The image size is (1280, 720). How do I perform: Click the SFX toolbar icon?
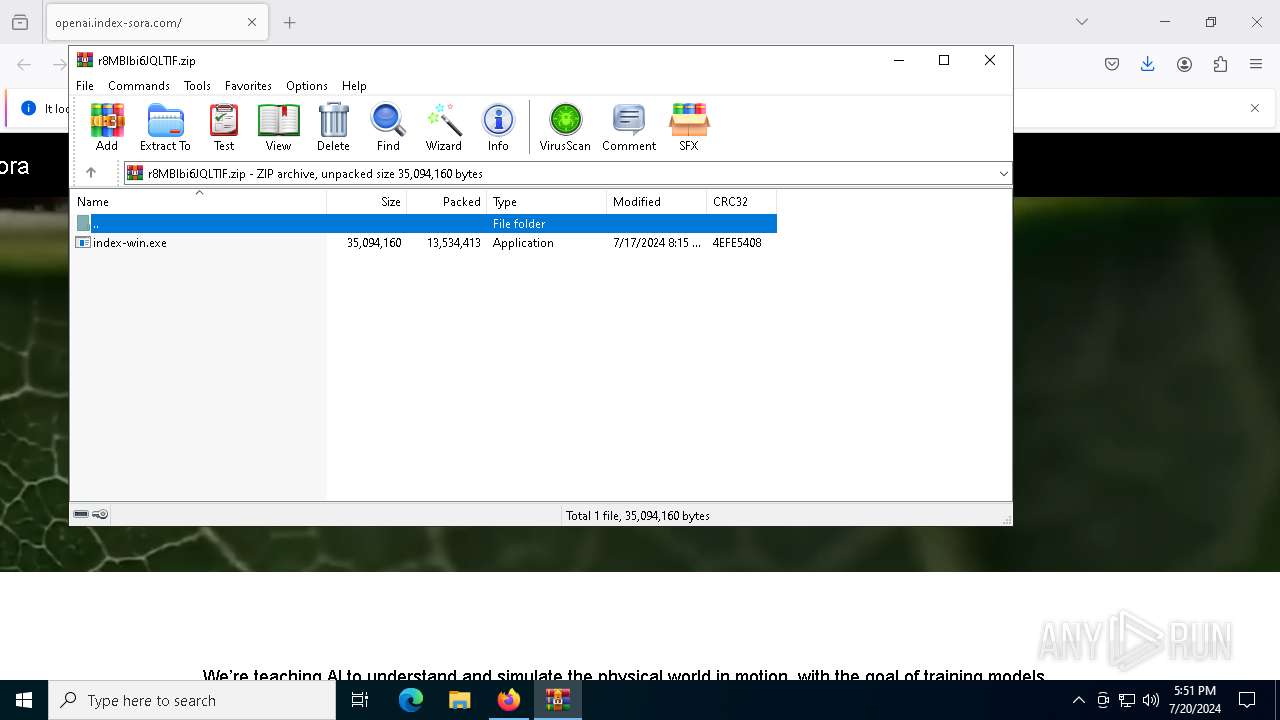[689, 127]
